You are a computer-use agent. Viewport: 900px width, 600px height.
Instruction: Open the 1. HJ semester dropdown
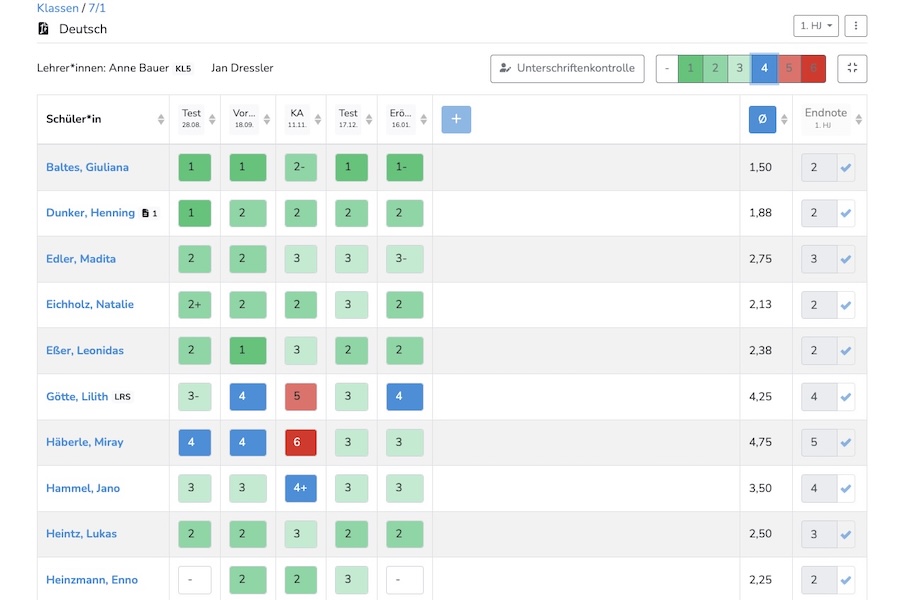click(x=816, y=26)
